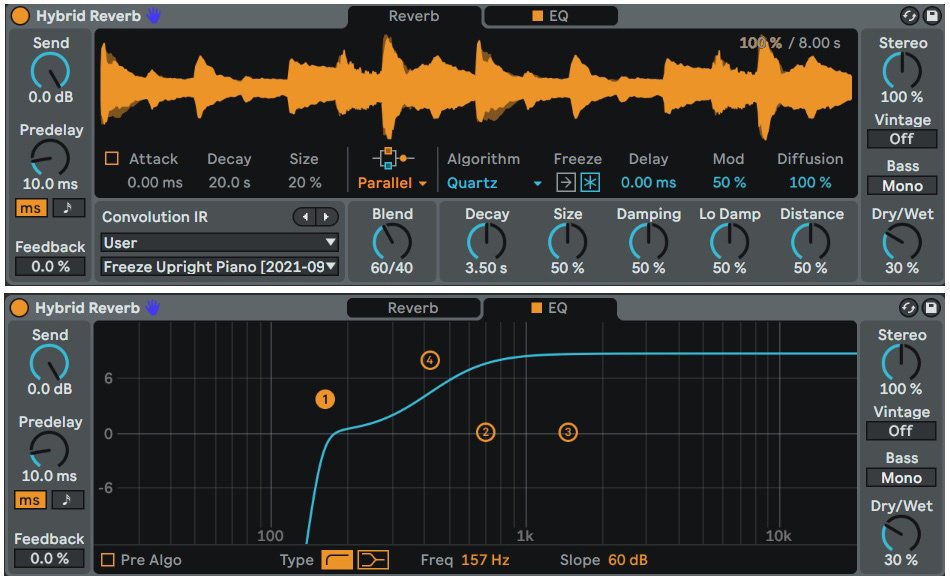Select EQ band node 4
The width and height of the screenshot is (950, 580).
(x=430, y=361)
